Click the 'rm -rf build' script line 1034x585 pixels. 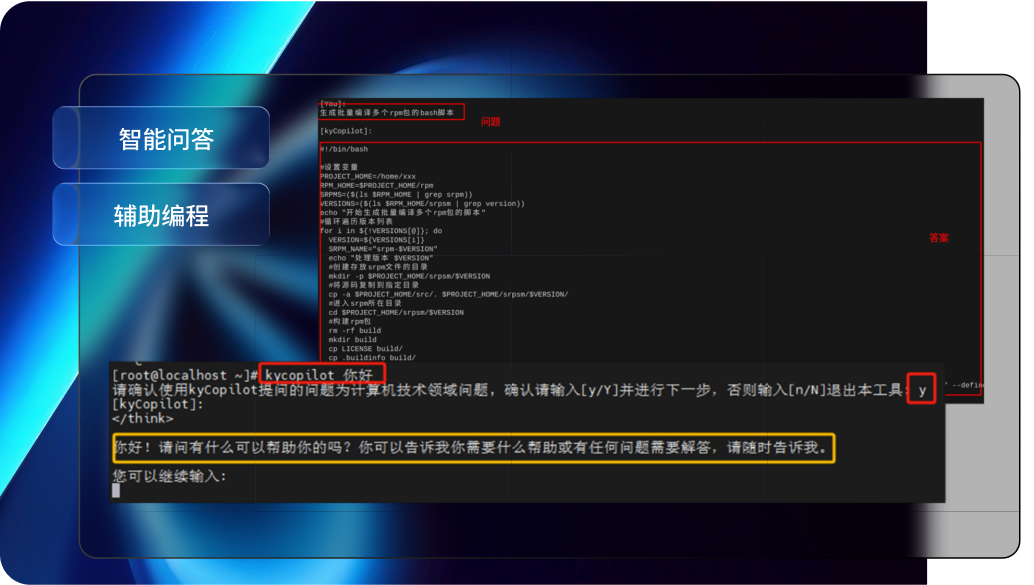[354, 330]
